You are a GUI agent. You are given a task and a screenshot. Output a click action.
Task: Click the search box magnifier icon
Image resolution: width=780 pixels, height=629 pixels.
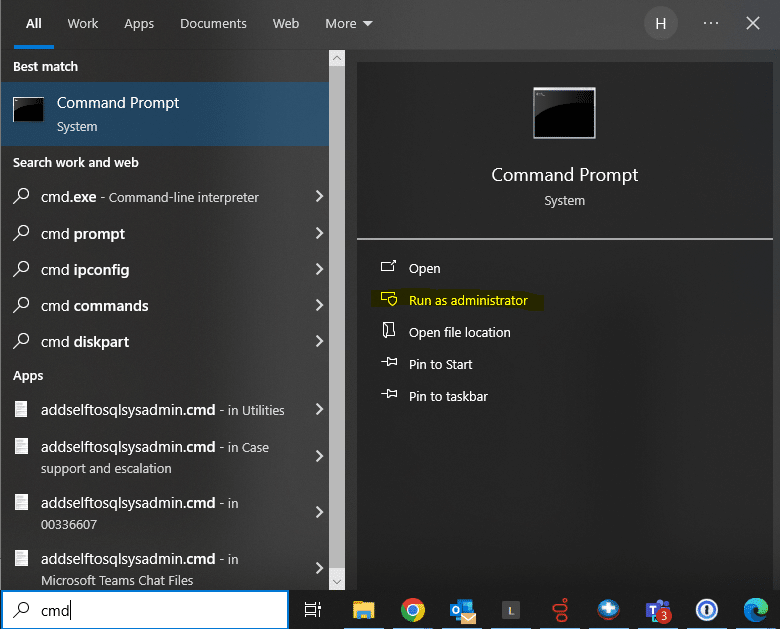click(x=21, y=609)
